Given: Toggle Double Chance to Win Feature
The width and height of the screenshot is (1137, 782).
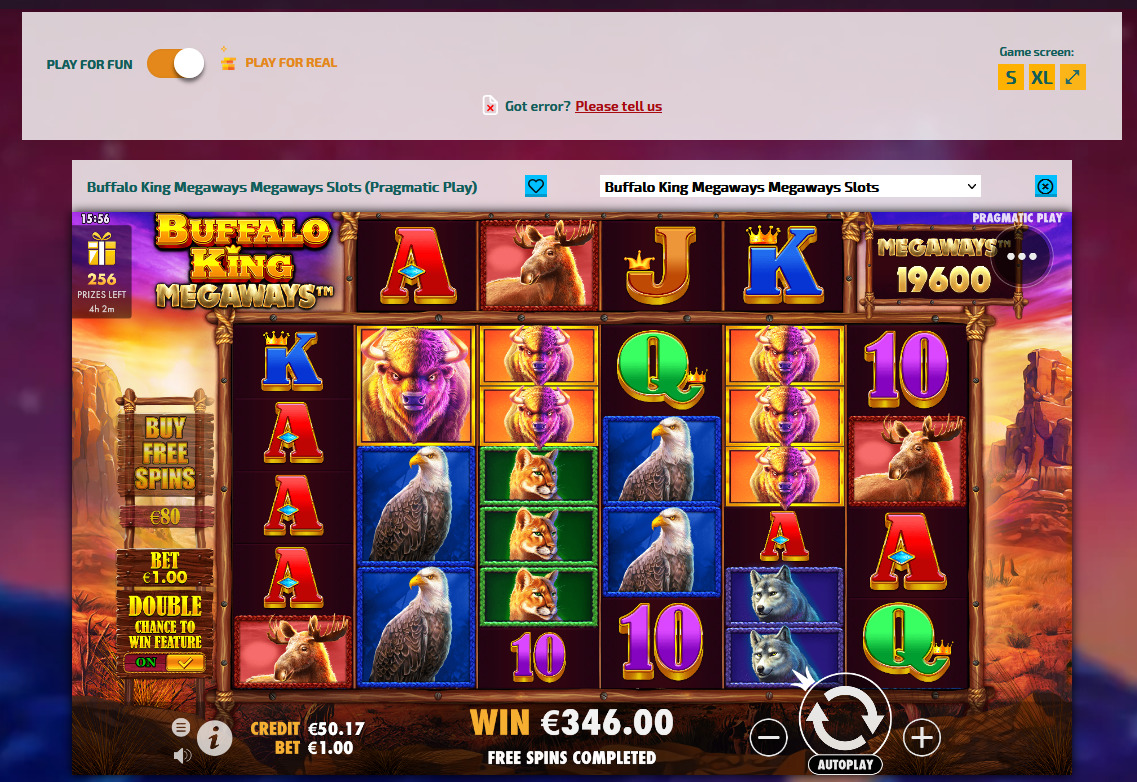Looking at the screenshot, I should click(x=165, y=662).
